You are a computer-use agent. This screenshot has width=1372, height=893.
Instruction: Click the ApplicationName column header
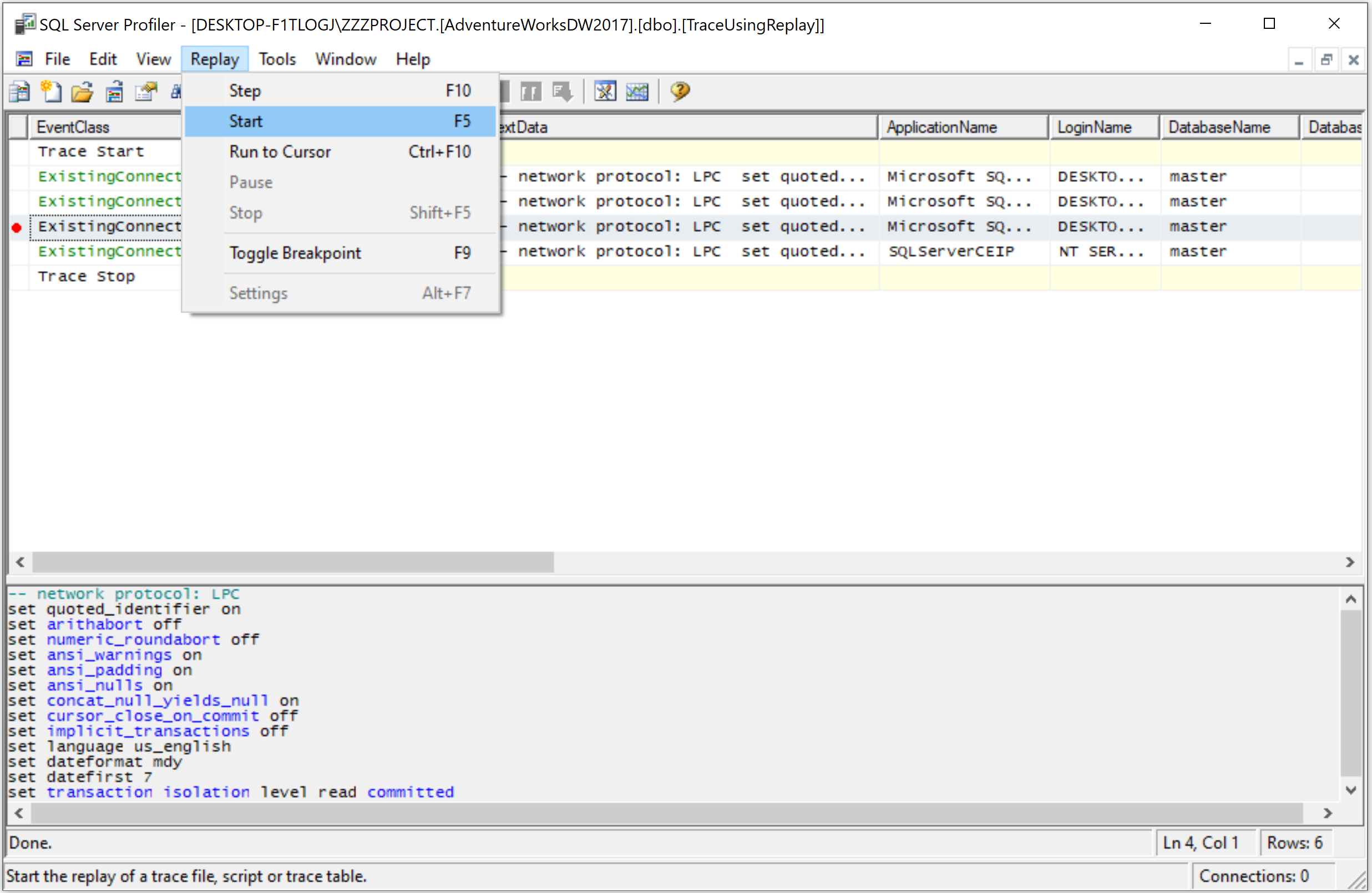pyautogui.click(x=963, y=128)
